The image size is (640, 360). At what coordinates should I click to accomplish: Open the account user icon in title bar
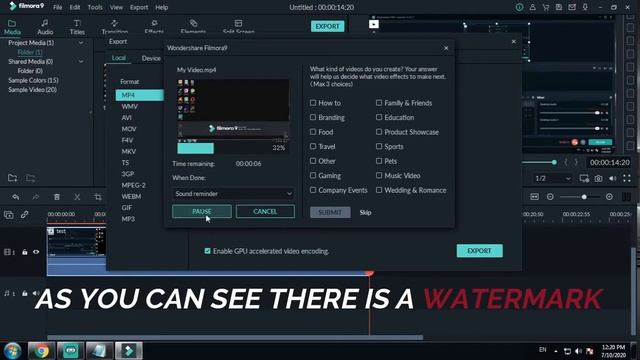pyautogui.click(x=532, y=7)
